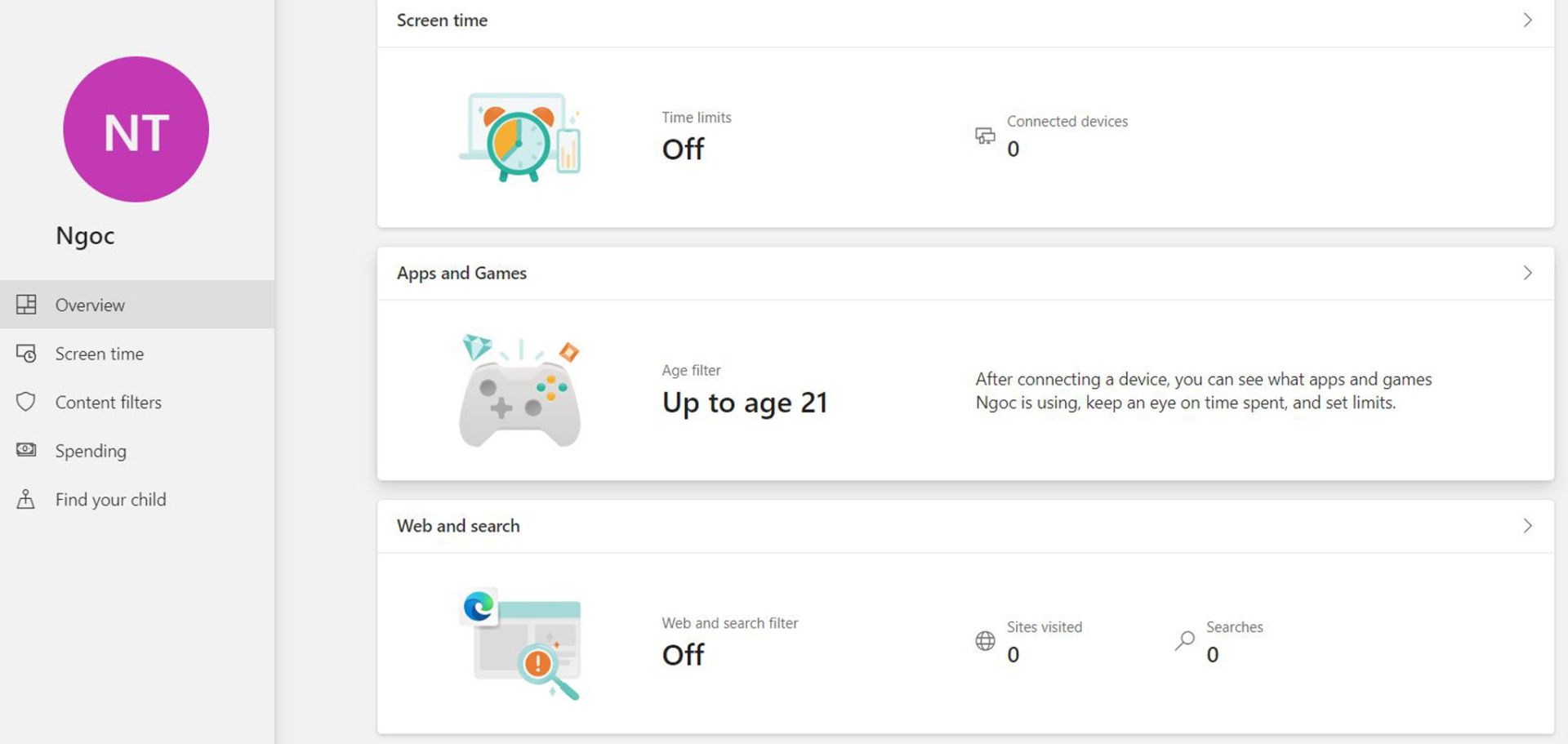Click the searches magnifier icon
Image resolution: width=1568 pixels, height=744 pixels.
click(x=1185, y=641)
